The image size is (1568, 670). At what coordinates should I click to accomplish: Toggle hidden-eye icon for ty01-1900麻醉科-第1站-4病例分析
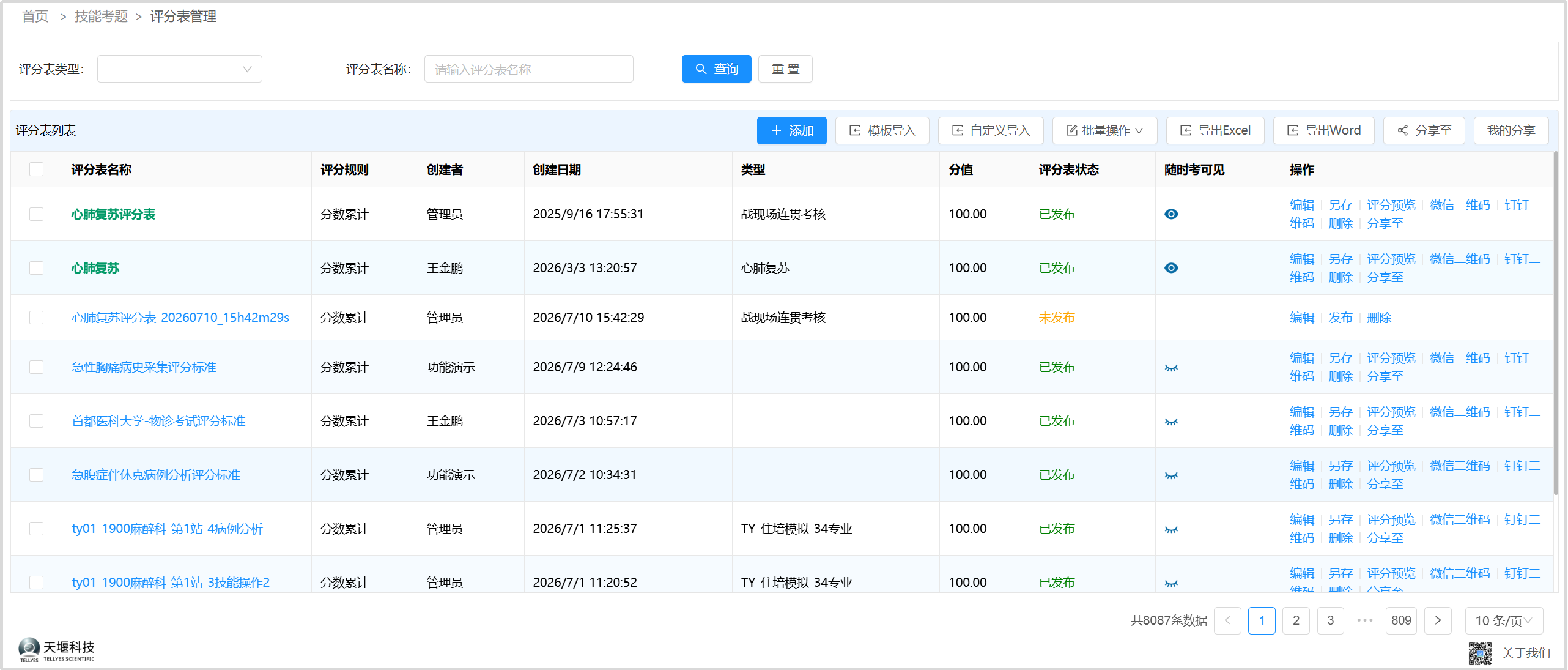click(x=1171, y=529)
